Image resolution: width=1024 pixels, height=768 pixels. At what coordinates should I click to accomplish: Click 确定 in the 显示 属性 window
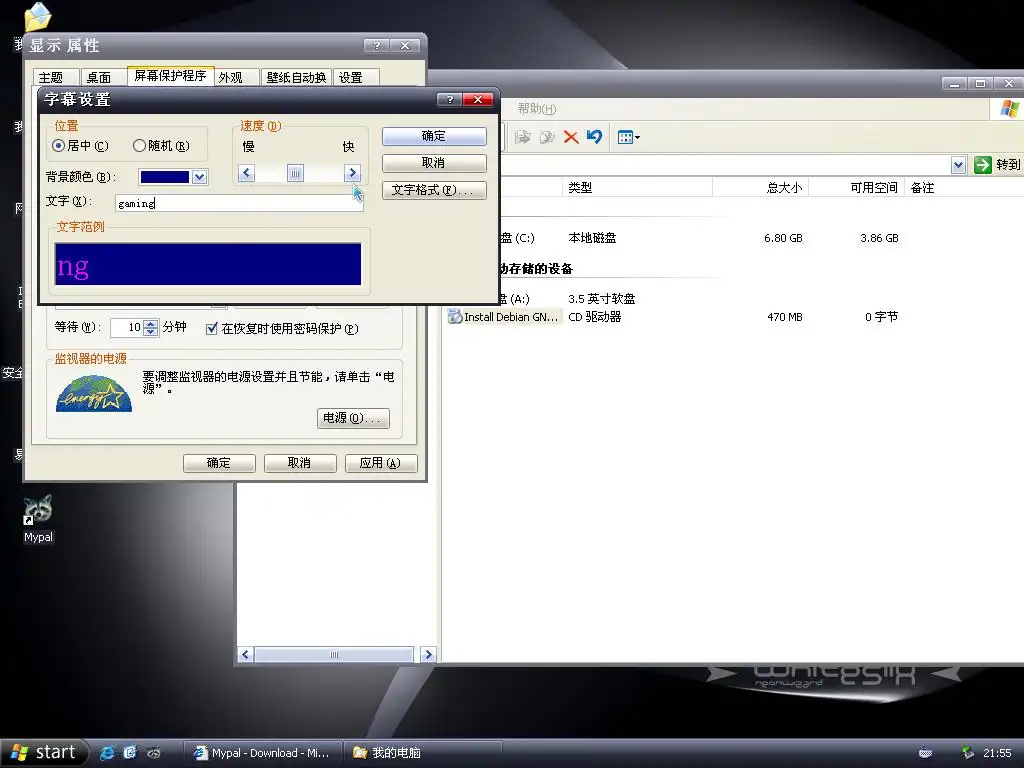pos(219,463)
